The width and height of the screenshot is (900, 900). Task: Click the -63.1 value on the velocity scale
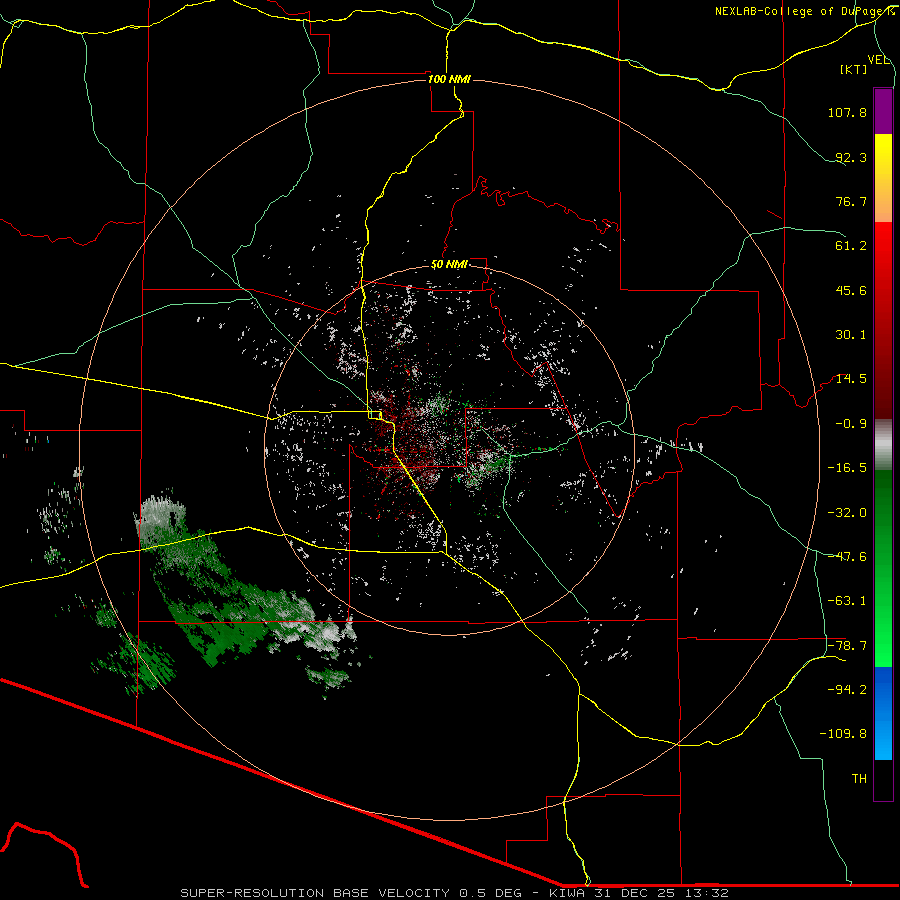pos(847,601)
